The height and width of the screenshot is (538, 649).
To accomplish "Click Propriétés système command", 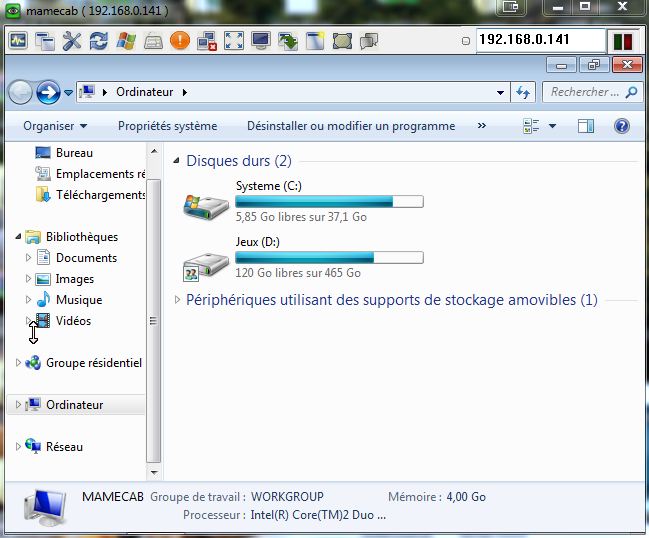I will click(x=167, y=126).
